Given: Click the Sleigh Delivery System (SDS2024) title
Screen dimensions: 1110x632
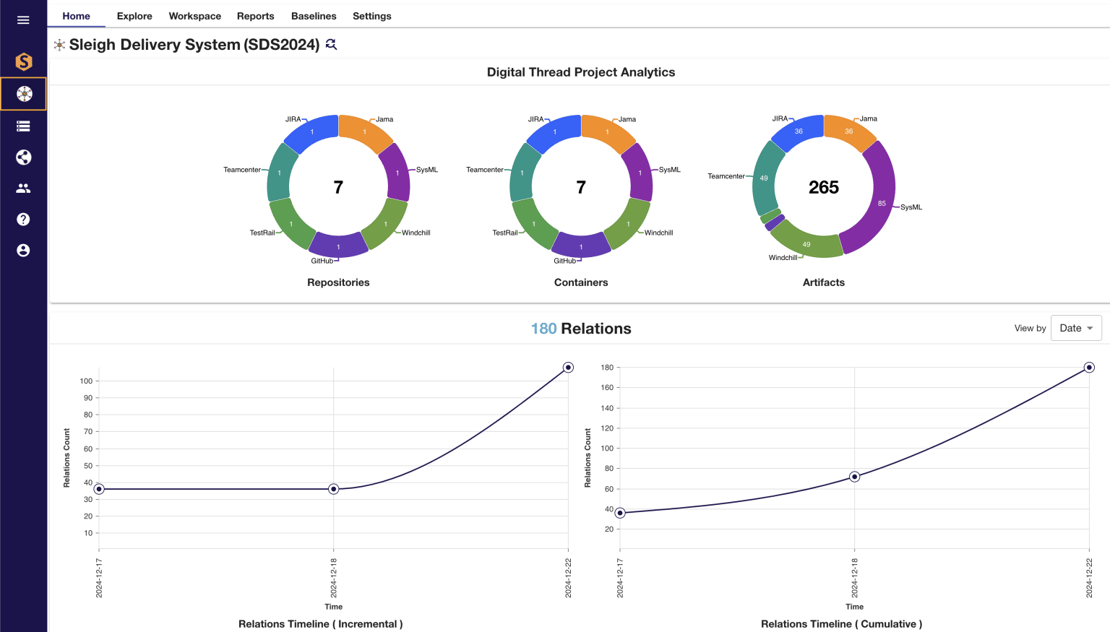Looking at the screenshot, I should [194, 45].
